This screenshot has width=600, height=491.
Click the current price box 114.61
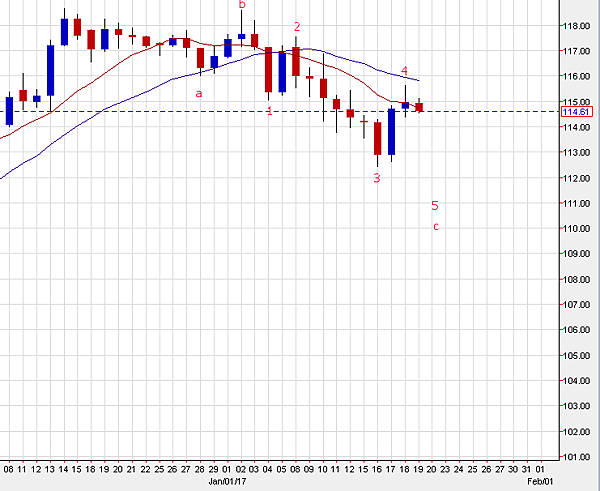tap(576, 112)
